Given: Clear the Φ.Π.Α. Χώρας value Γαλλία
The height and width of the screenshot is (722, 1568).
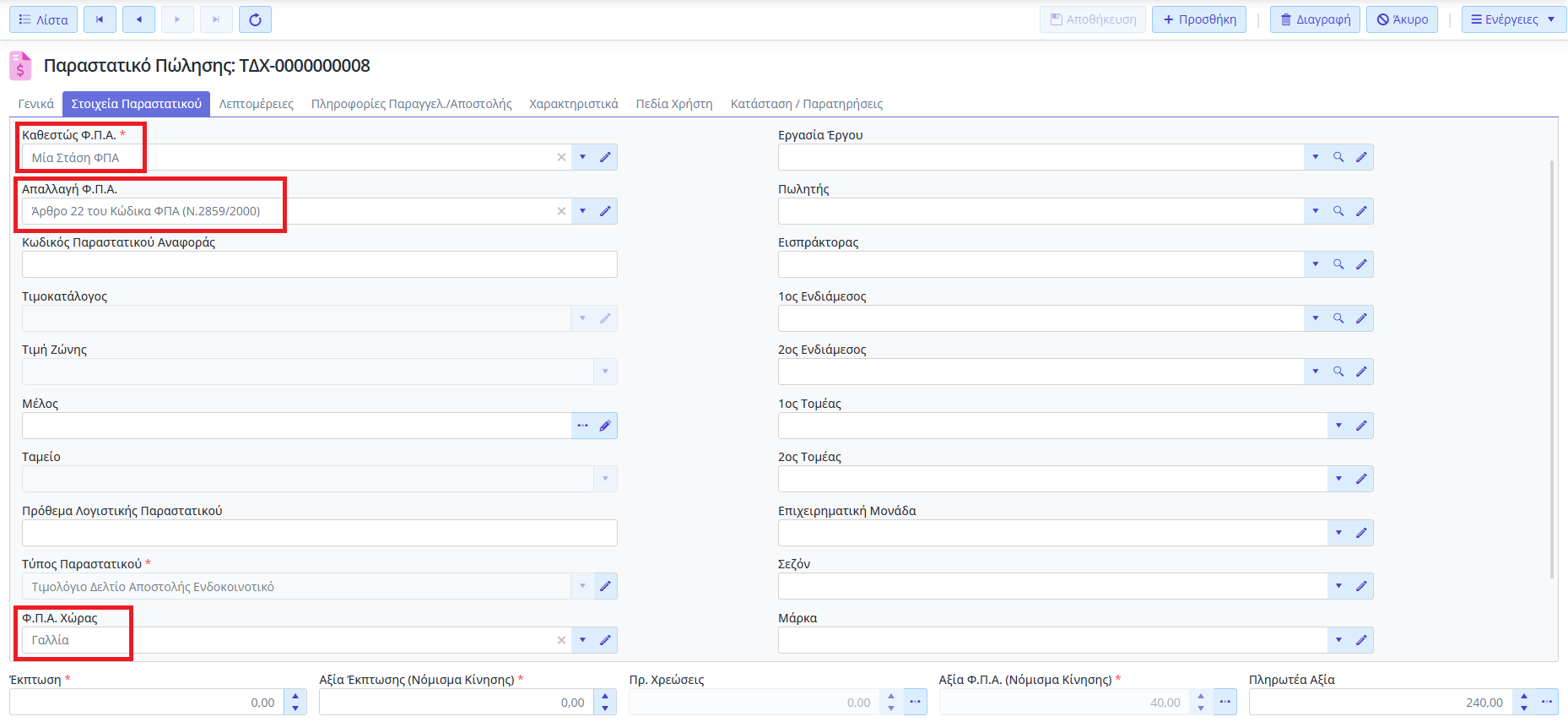Looking at the screenshot, I should click(x=561, y=640).
